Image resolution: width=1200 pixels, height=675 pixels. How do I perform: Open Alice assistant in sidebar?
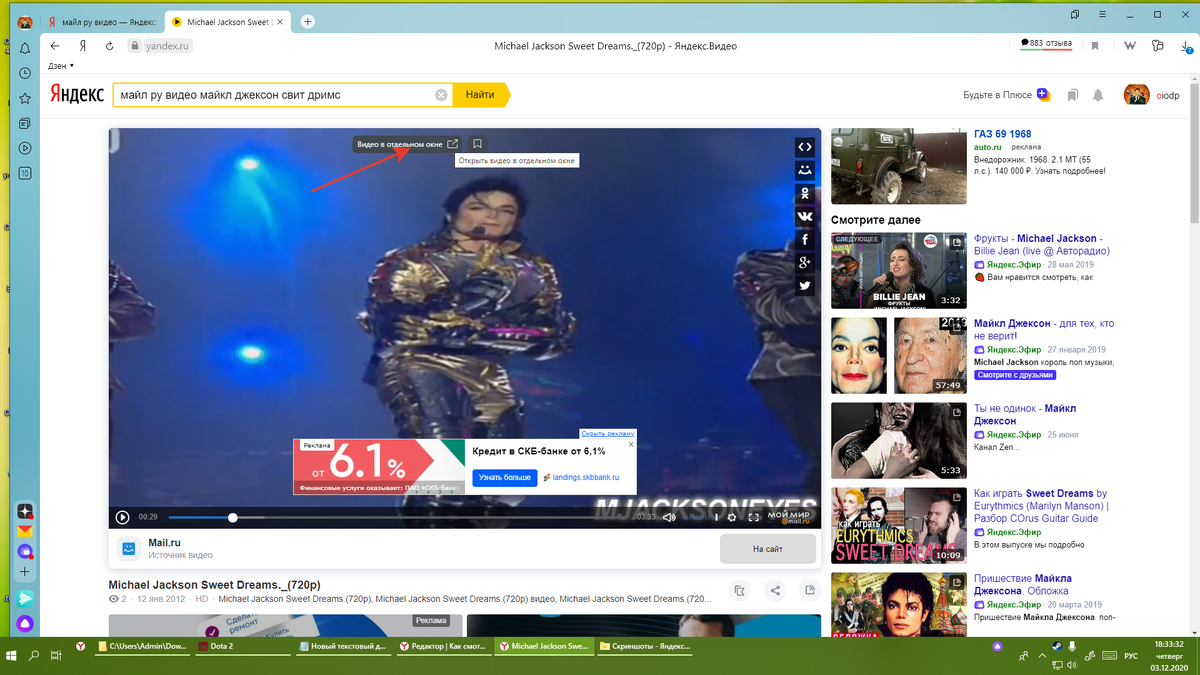(x=25, y=623)
